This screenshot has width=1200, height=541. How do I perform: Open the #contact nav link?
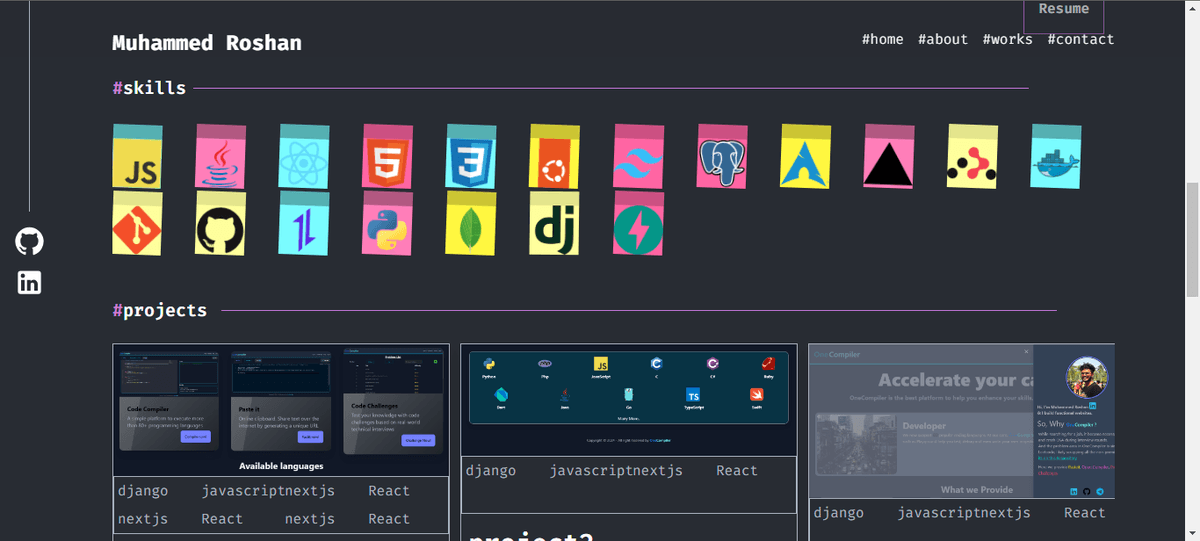1080,39
